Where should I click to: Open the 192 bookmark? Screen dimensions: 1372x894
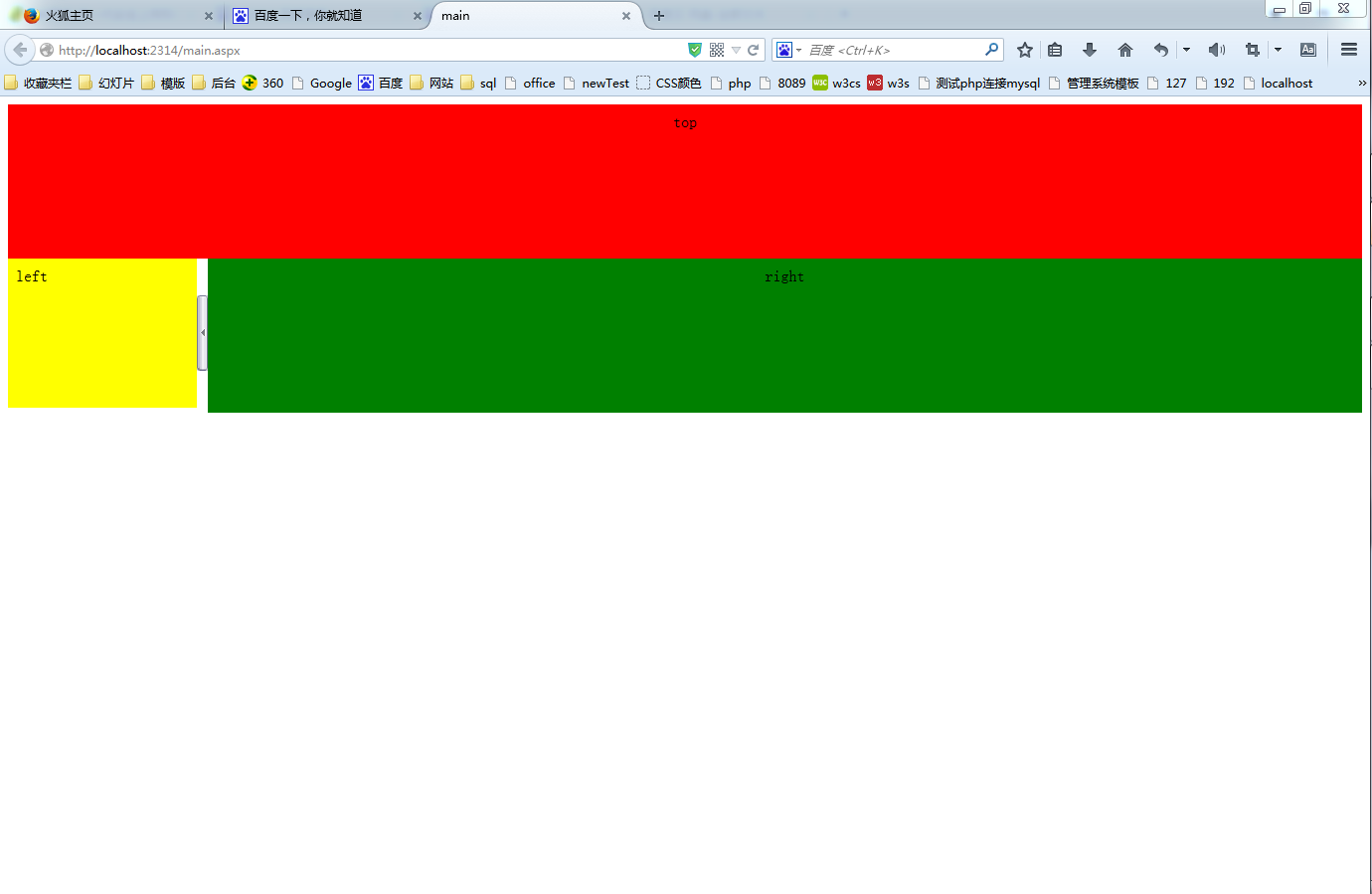1215,83
